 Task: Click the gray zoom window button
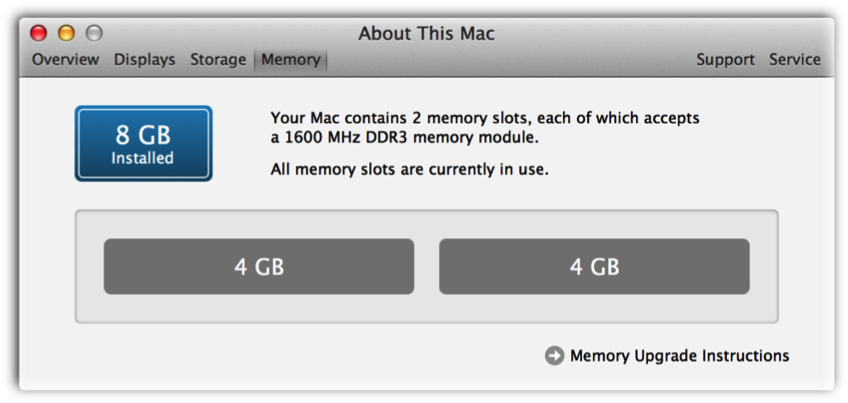tap(94, 34)
